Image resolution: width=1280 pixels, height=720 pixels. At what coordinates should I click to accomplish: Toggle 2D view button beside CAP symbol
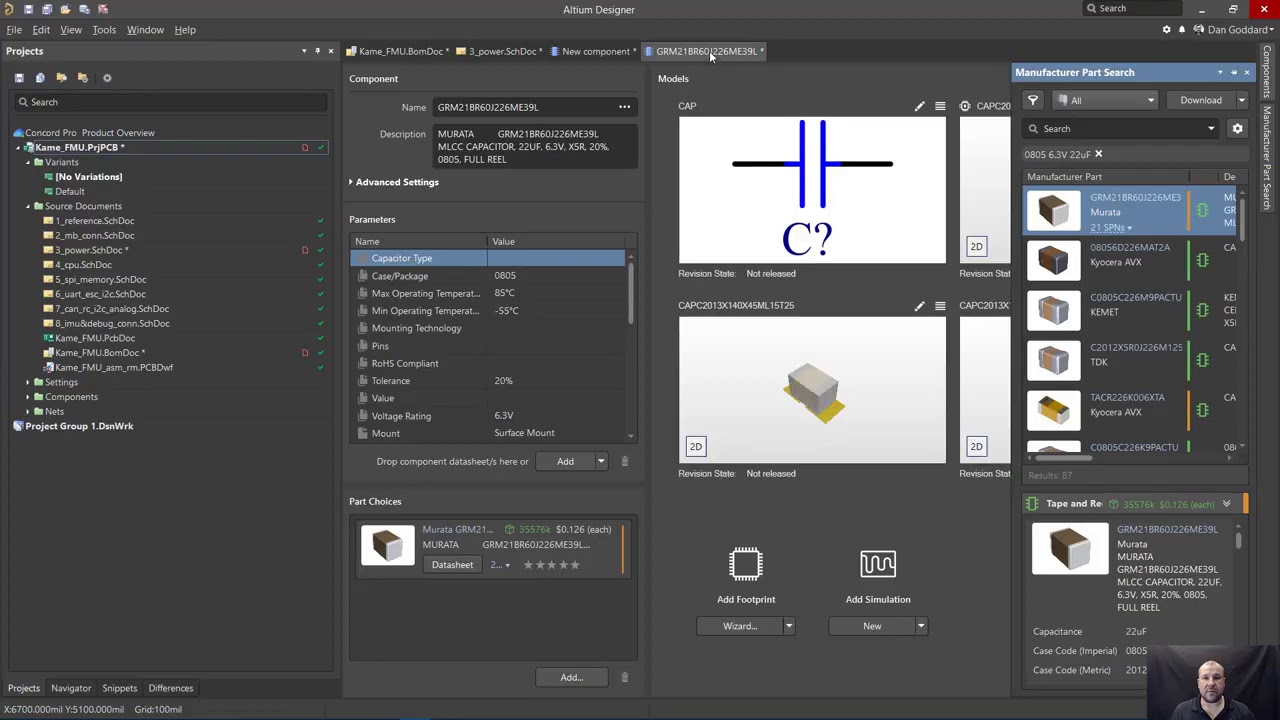976,247
